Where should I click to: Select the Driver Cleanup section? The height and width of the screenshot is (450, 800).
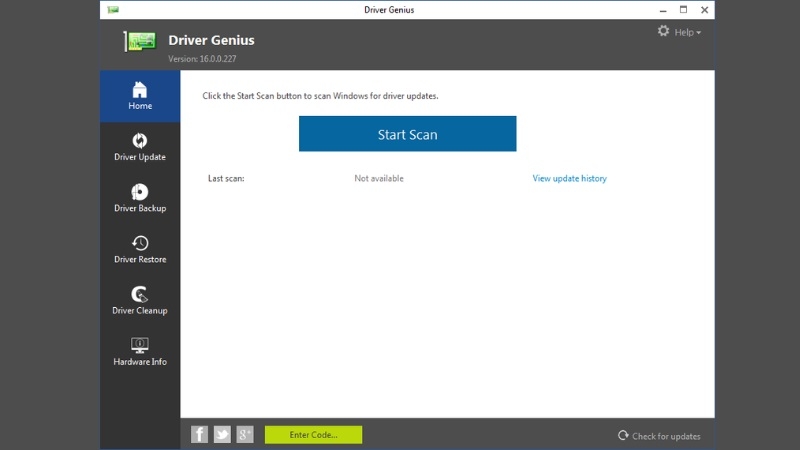click(140, 300)
